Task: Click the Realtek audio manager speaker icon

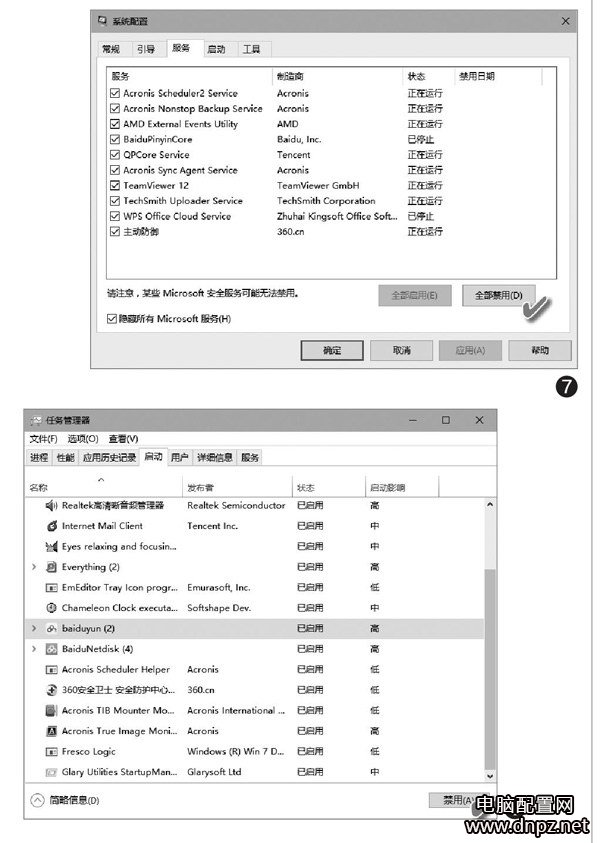Action: [51, 505]
